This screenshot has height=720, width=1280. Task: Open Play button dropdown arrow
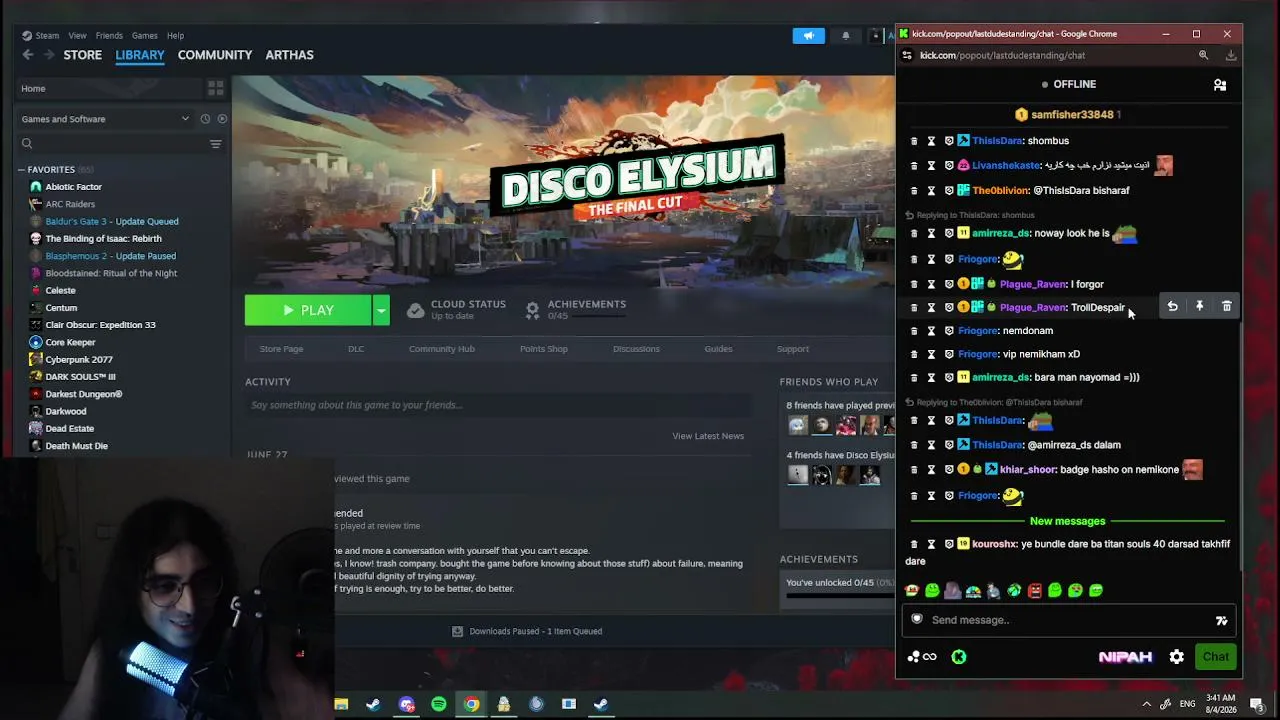[x=381, y=310]
